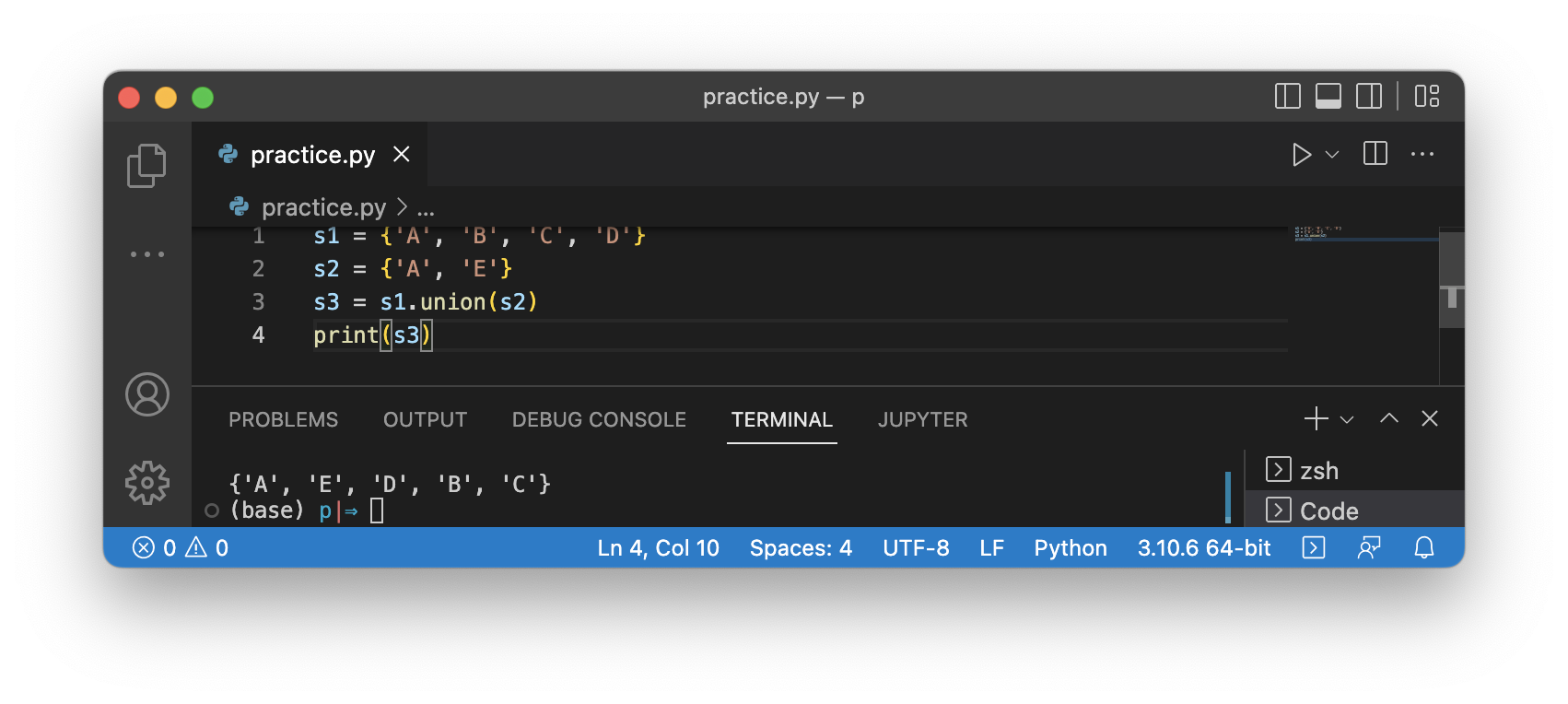Image resolution: width=1568 pixels, height=704 pixels.
Task: Toggle the primary side bar visibility
Action: pos(1287,96)
